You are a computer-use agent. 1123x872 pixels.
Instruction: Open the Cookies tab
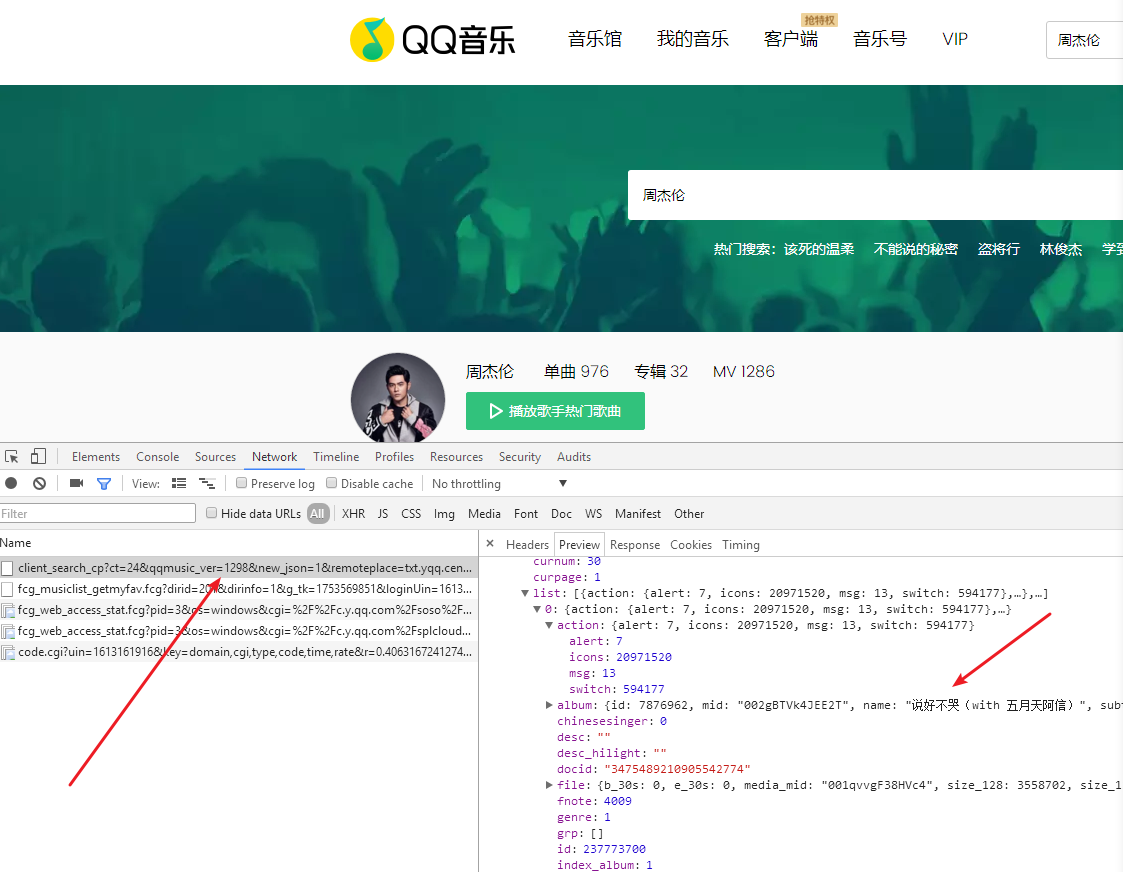[691, 545]
